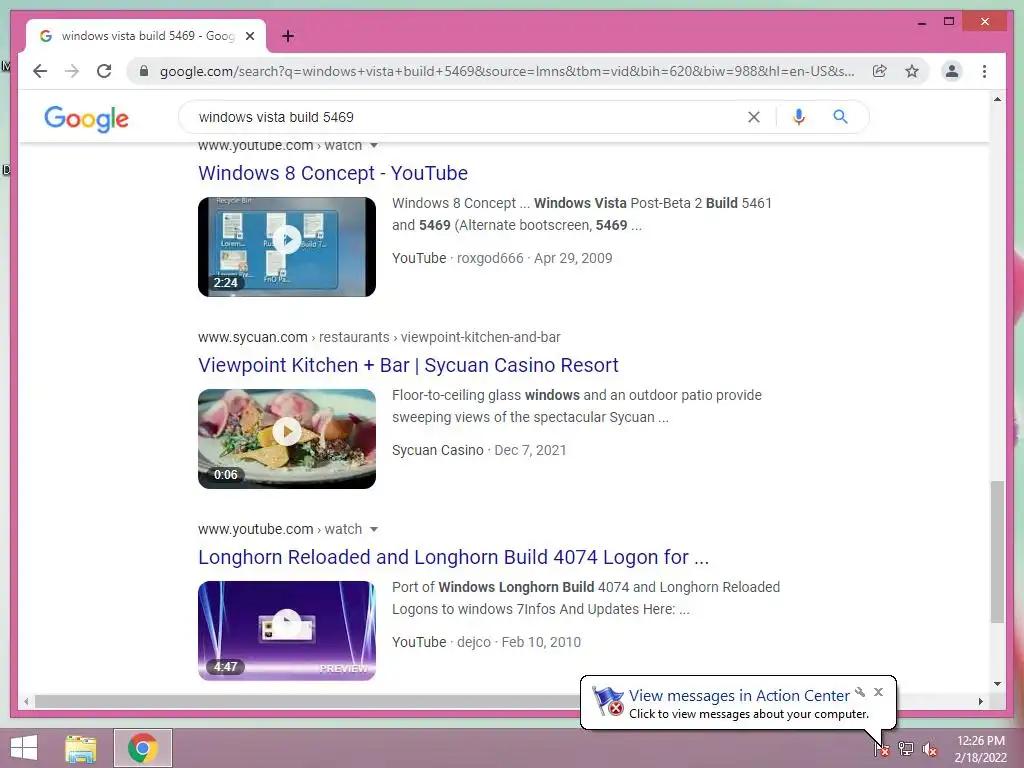Open the Chrome three-dot menu
1024x768 pixels.
pos(984,71)
